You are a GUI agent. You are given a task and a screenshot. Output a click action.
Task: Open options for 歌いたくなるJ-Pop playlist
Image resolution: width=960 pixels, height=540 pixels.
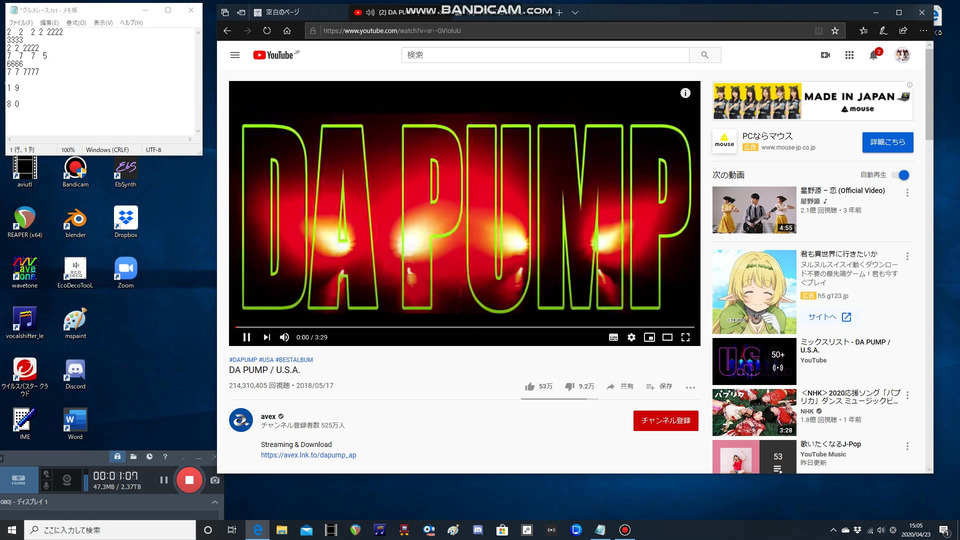(907, 447)
